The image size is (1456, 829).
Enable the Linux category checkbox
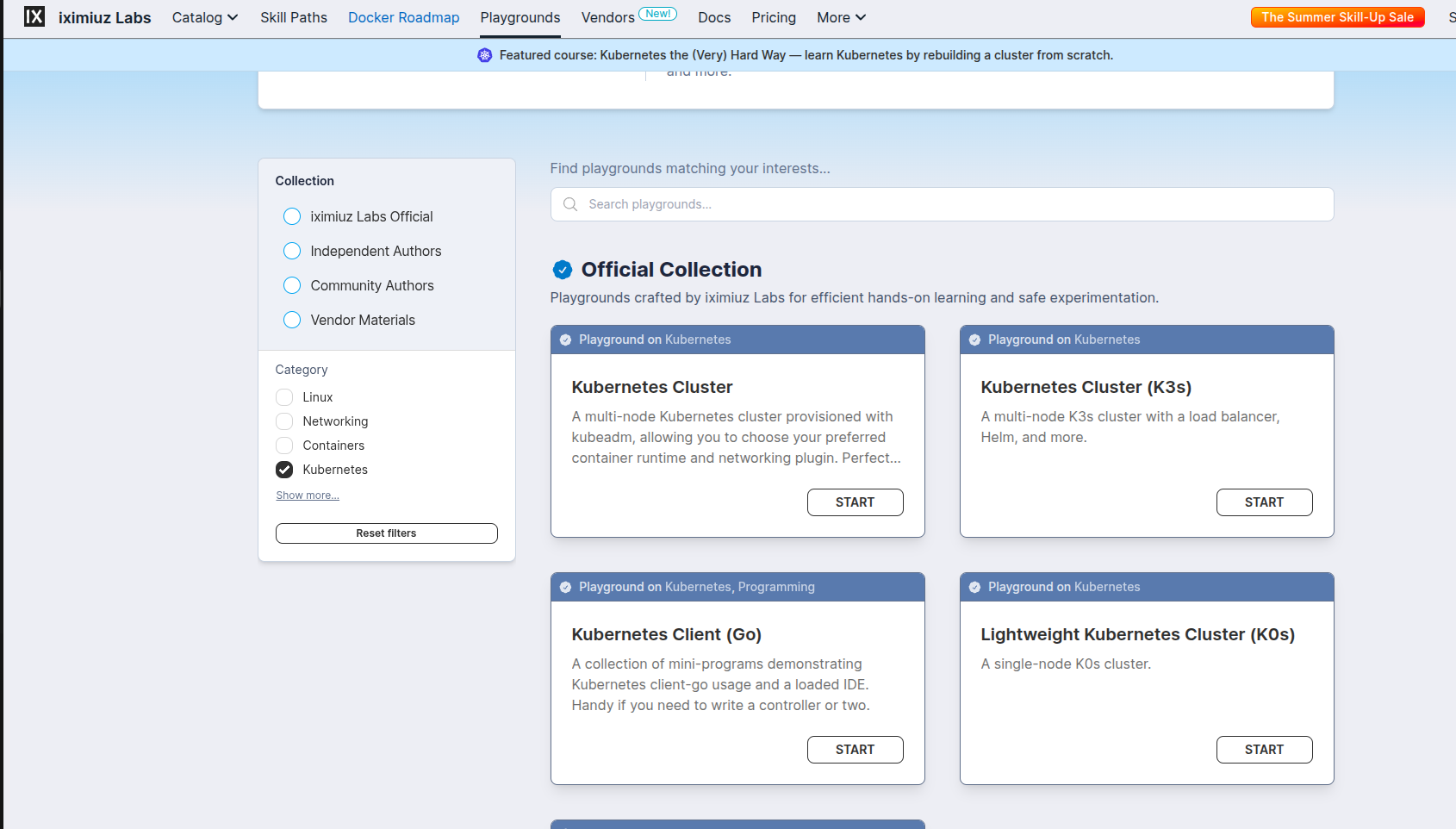tap(284, 397)
